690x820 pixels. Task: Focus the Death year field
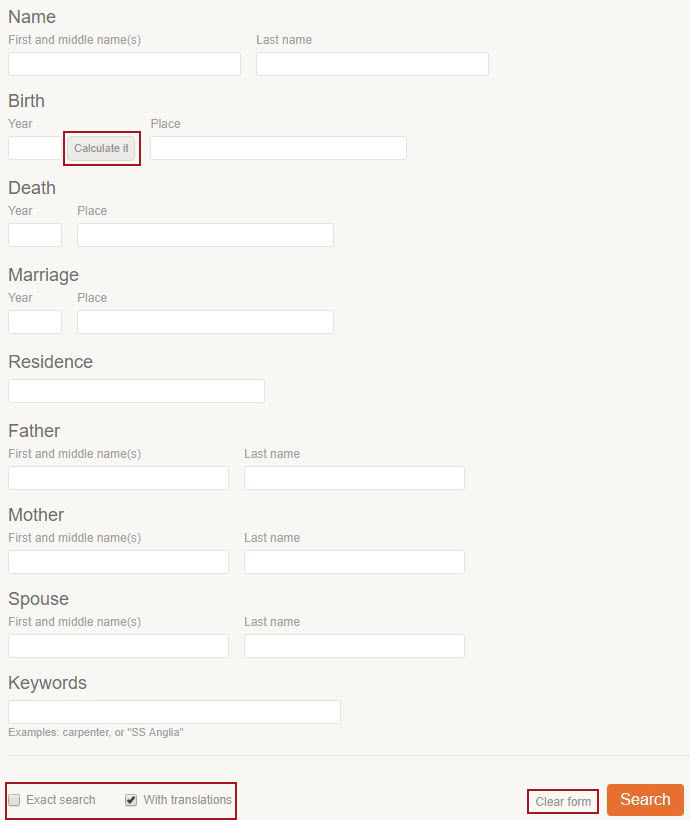(x=35, y=235)
